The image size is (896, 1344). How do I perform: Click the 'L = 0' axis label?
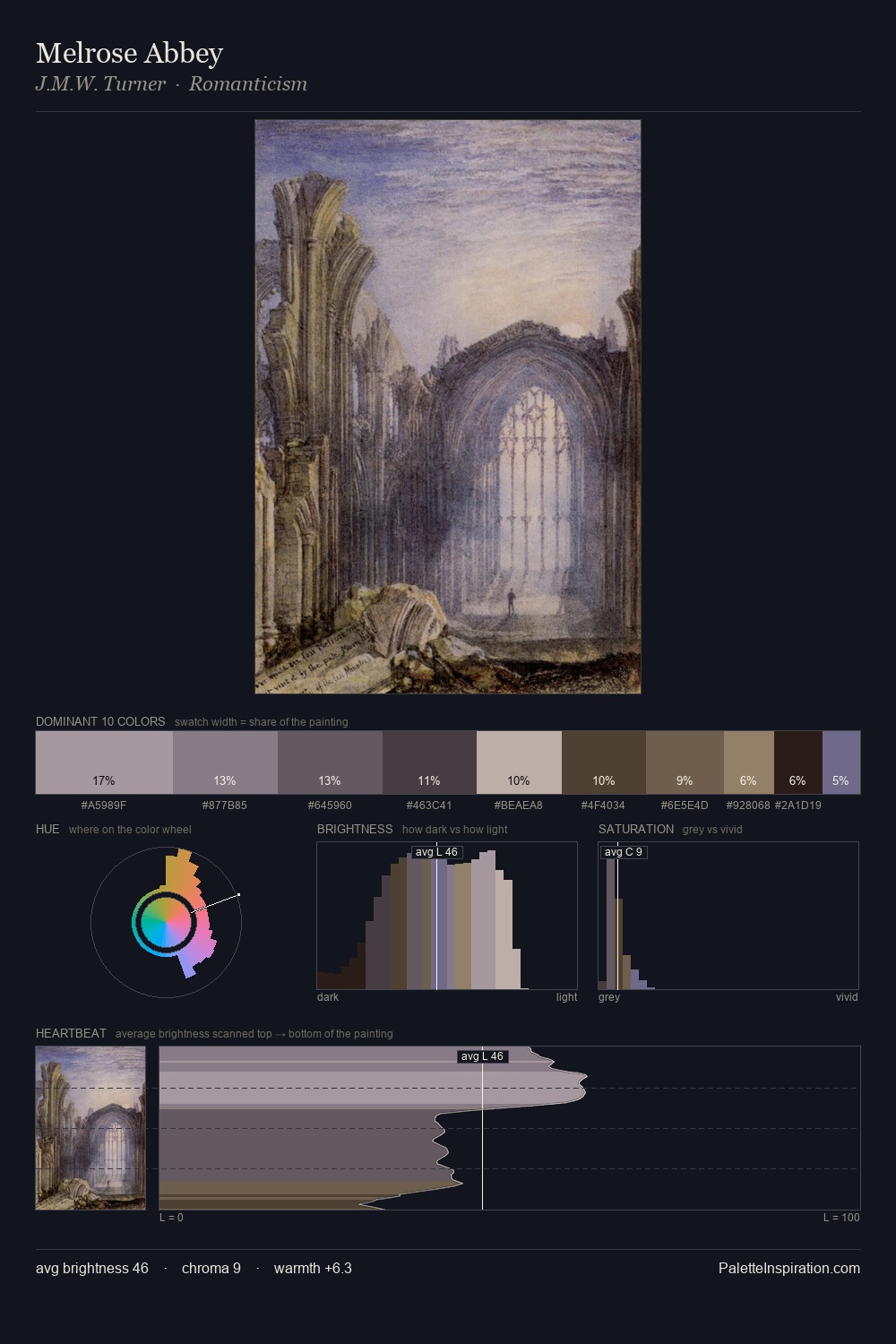(x=171, y=1218)
